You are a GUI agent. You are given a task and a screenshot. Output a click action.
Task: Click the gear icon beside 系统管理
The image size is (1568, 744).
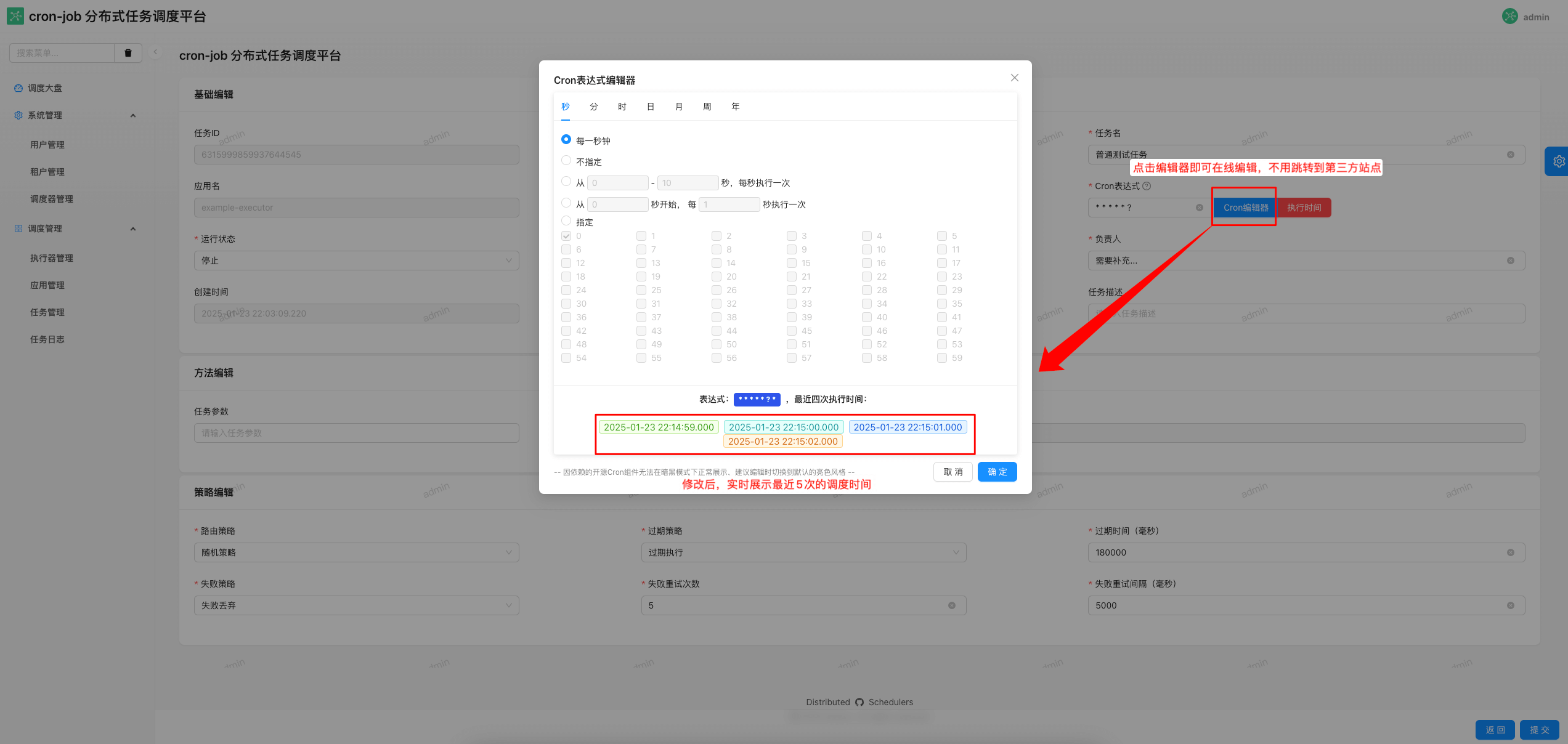(18, 115)
